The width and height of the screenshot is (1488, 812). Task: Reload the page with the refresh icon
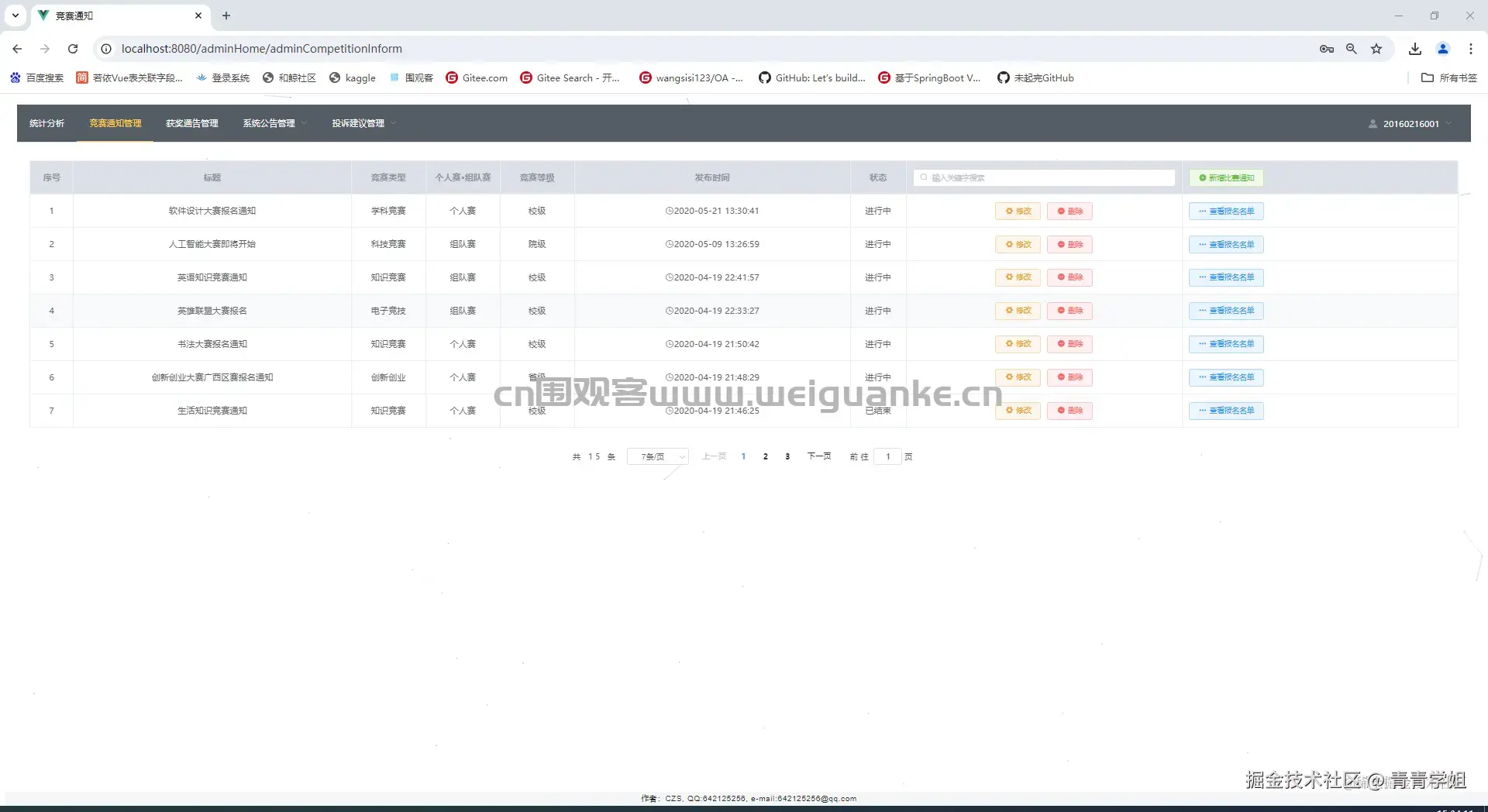73,49
